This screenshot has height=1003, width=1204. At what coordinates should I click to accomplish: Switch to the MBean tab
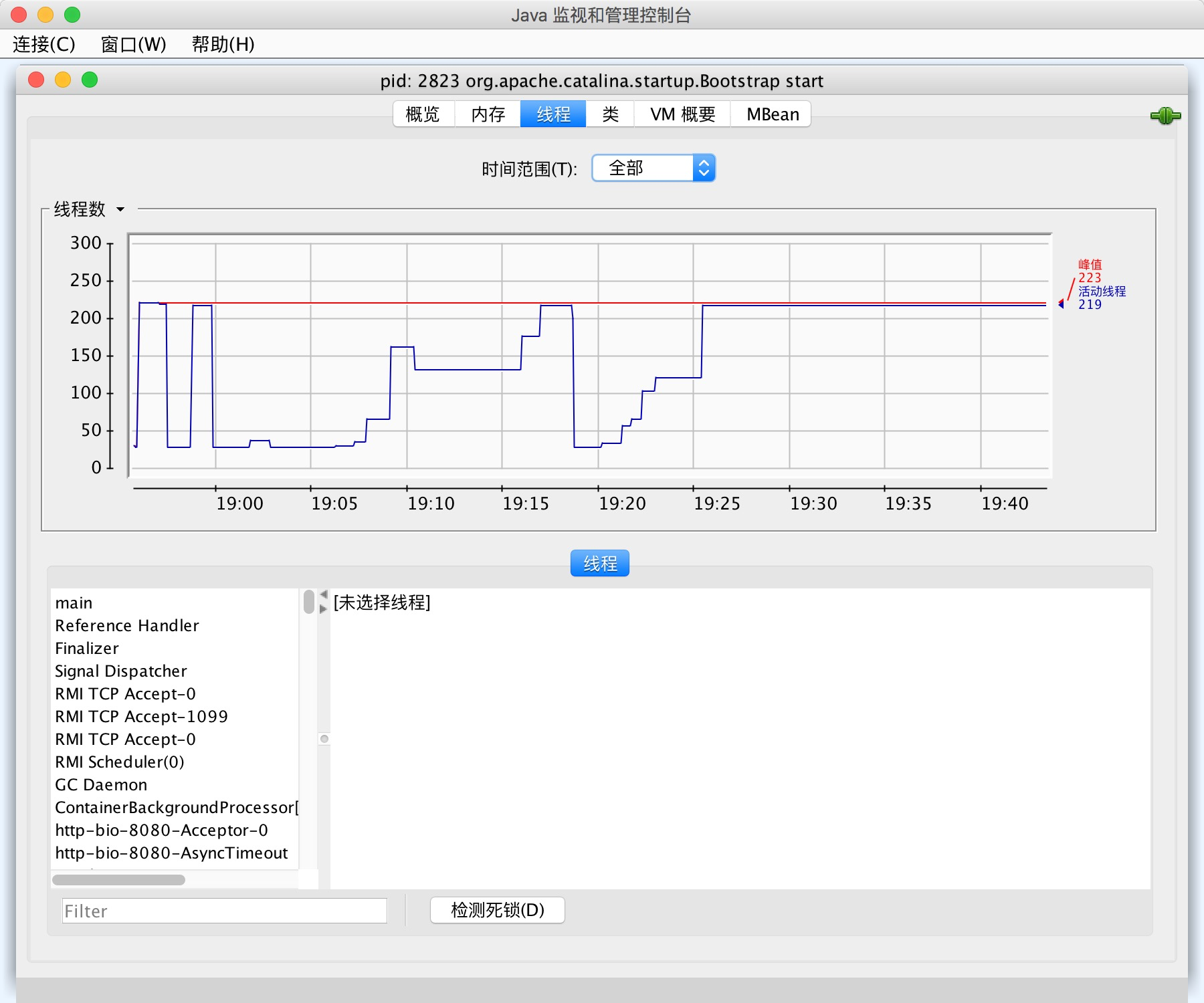pos(772,114)
